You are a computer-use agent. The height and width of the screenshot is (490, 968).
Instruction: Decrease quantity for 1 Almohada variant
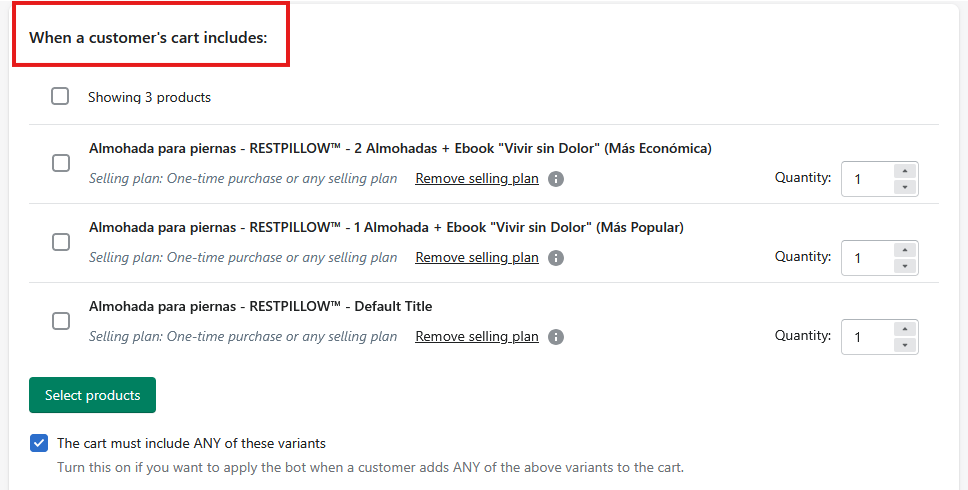pos(904,266)
